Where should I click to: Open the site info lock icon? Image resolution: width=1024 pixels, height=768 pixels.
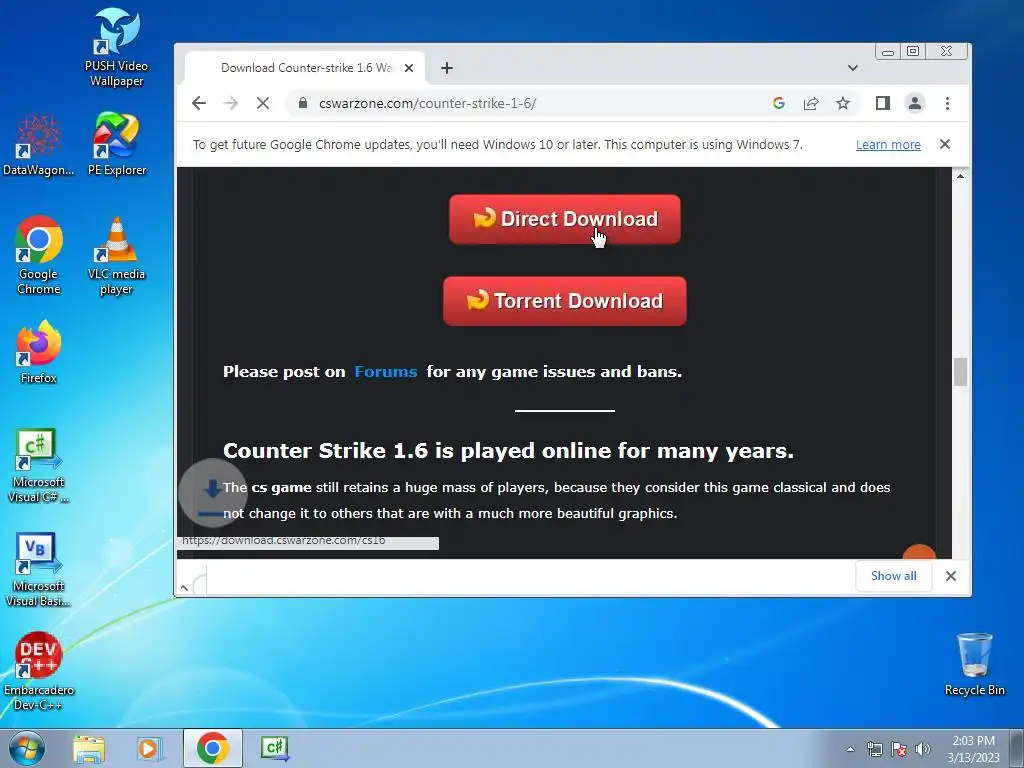click(x=302, y=103)
